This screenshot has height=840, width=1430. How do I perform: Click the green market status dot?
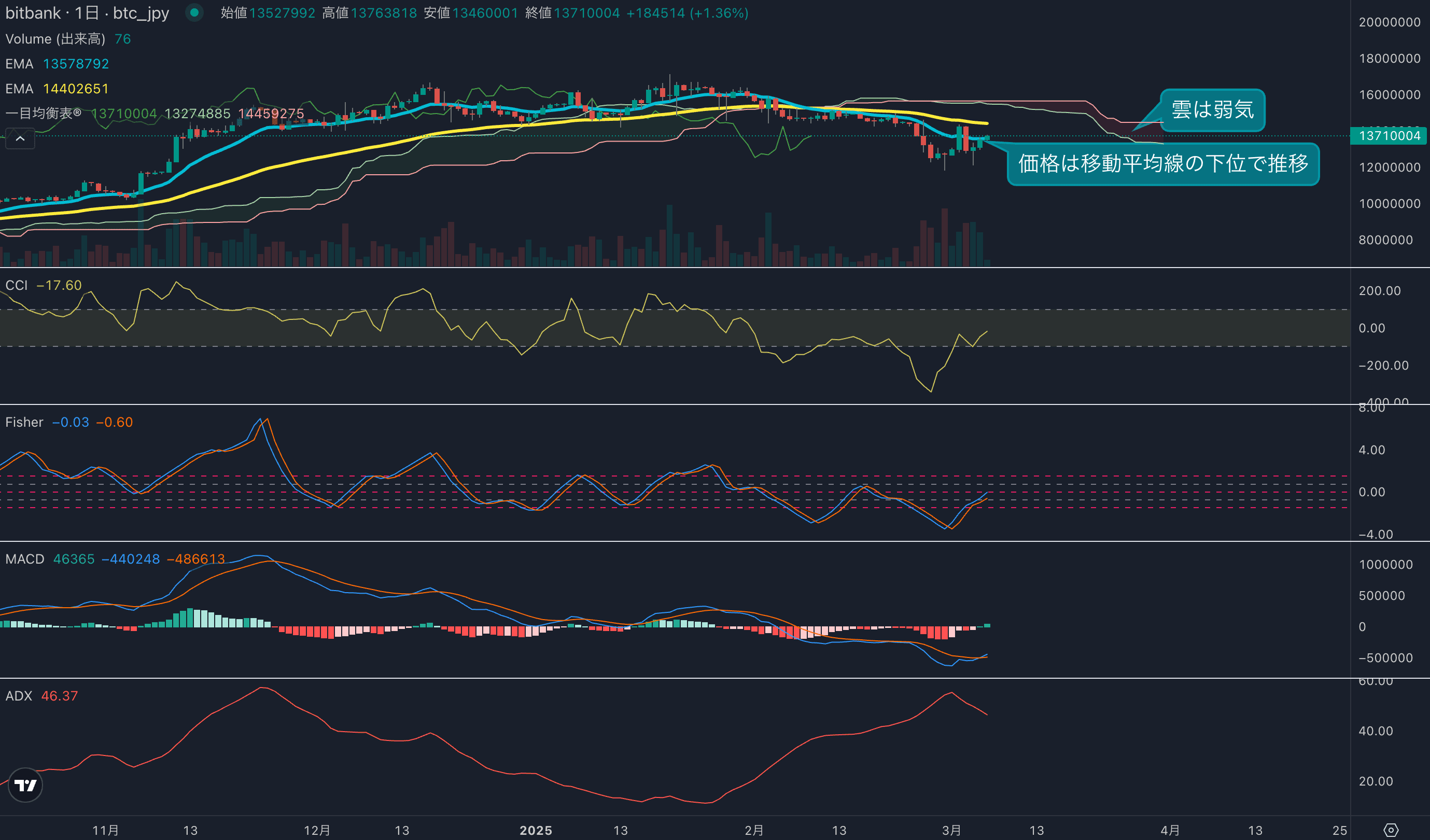(194, 12)
